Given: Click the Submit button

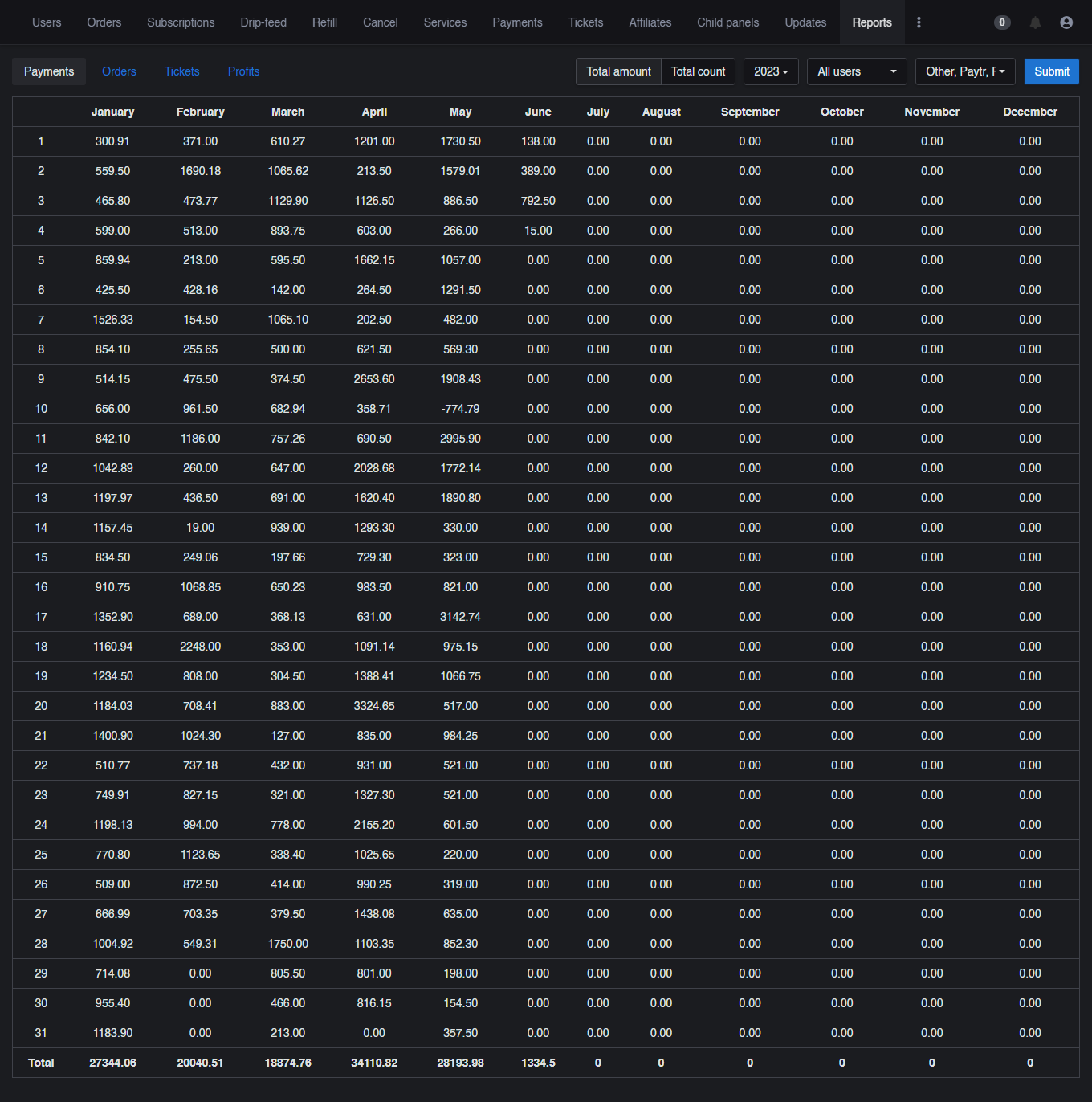Looking at the screenshot, I should (1051, 71).
